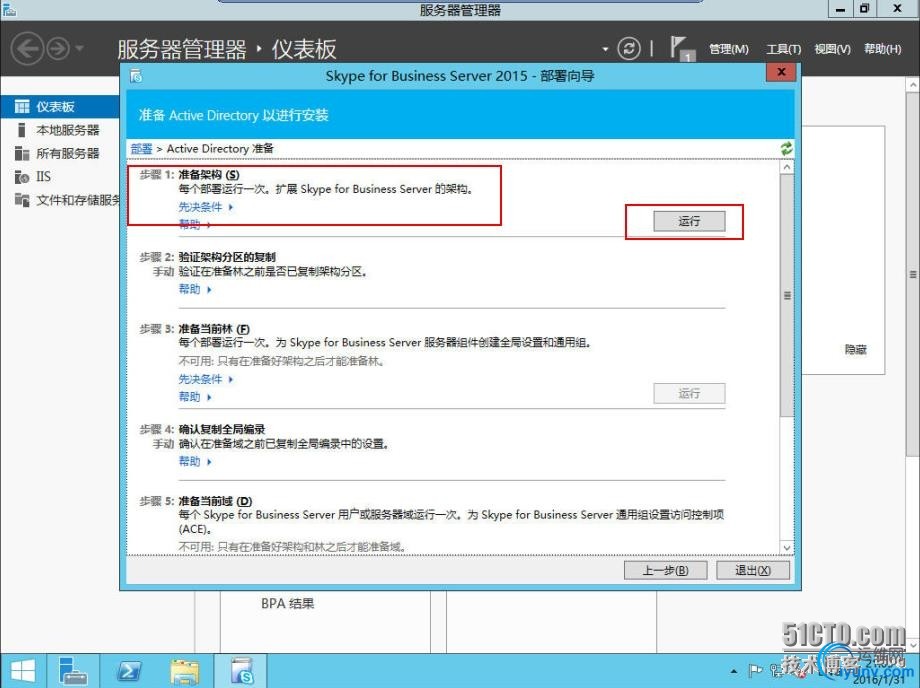Expand 先决条件 under step 3

click(205, 379)
